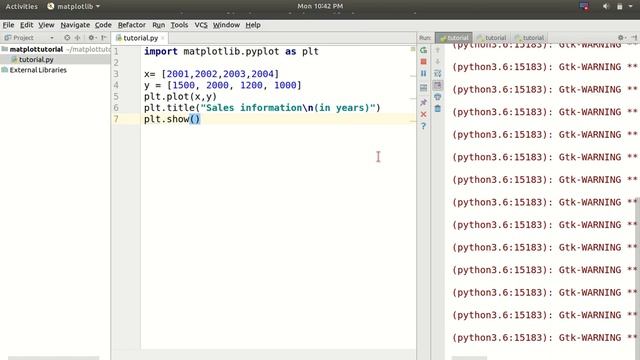The image size is (640, 360).
Task: Toggle scroll to end of console output
Action: pyautogui.click(x=438, y=85)
